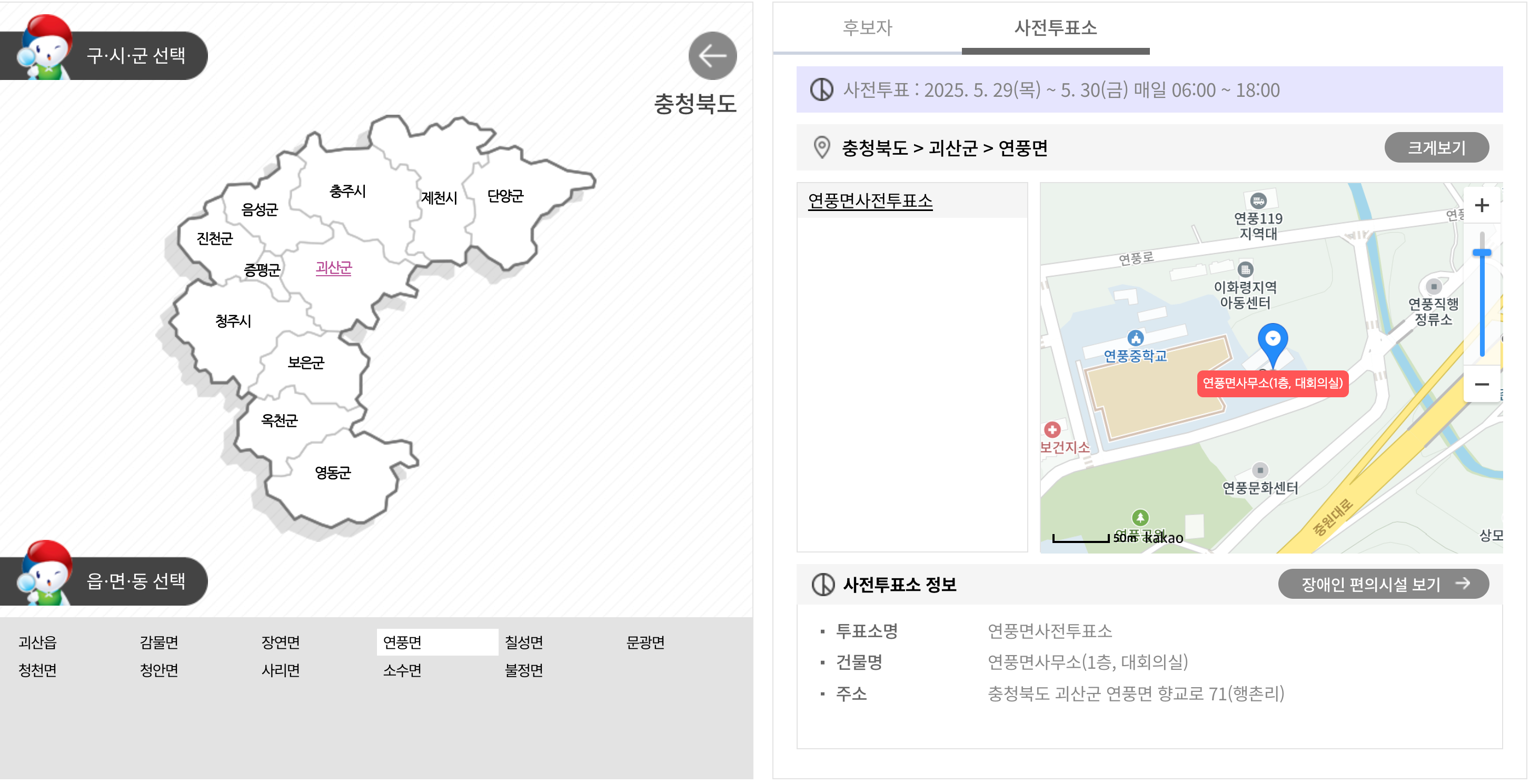
Task: Click the 건물명 value 연풍면사무소(1층, 대회의실)
Action: click(1088, 662)
